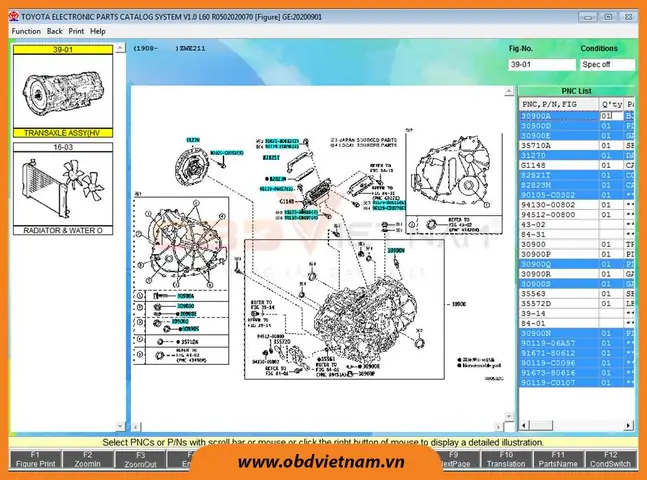
Task: Click the thumbnail list scroll-up arrow
Action: 120,48
